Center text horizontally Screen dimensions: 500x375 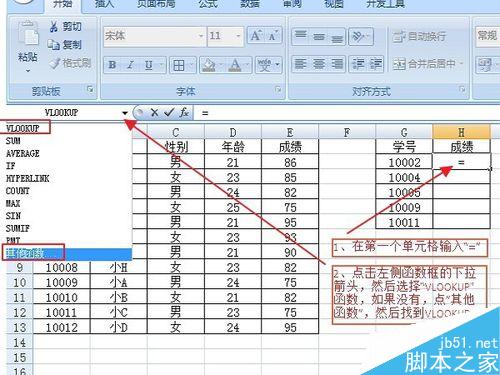(319, 64)
